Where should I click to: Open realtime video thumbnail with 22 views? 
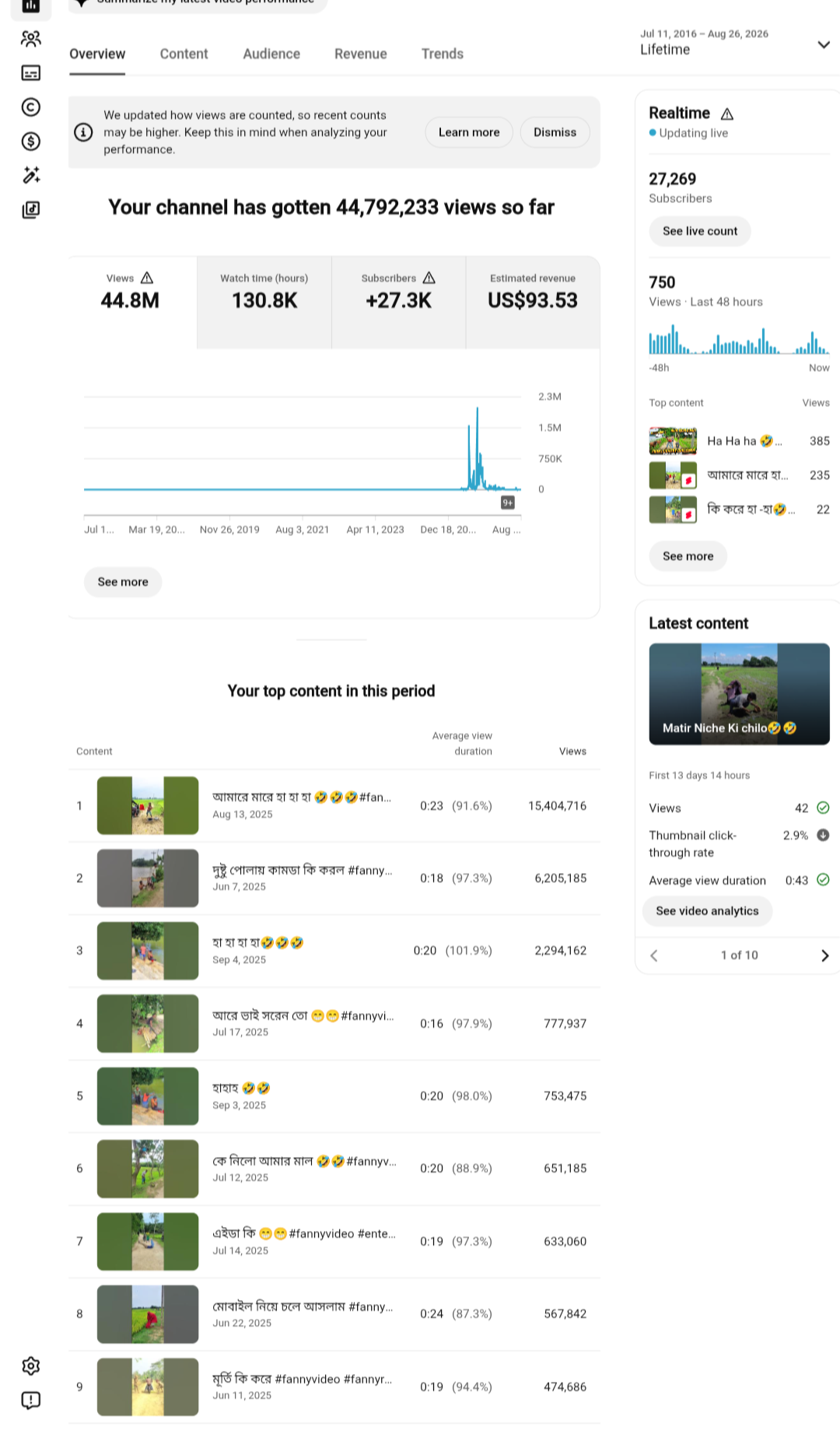(x=673, y=510)
